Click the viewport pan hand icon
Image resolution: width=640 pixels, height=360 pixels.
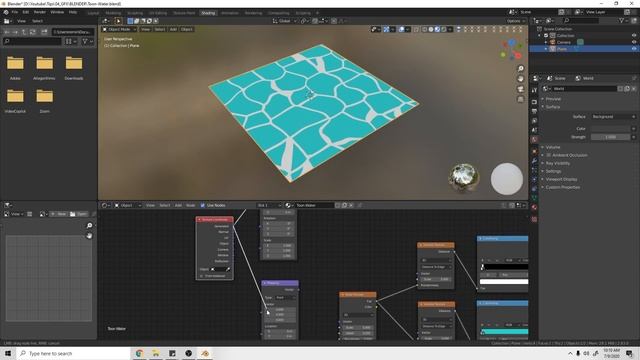pyautogui.click(x=520, y=79)
